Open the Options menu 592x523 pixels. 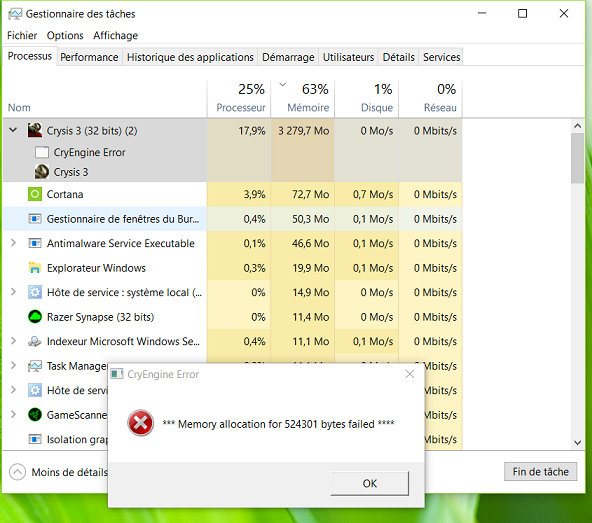coord(65,35)
